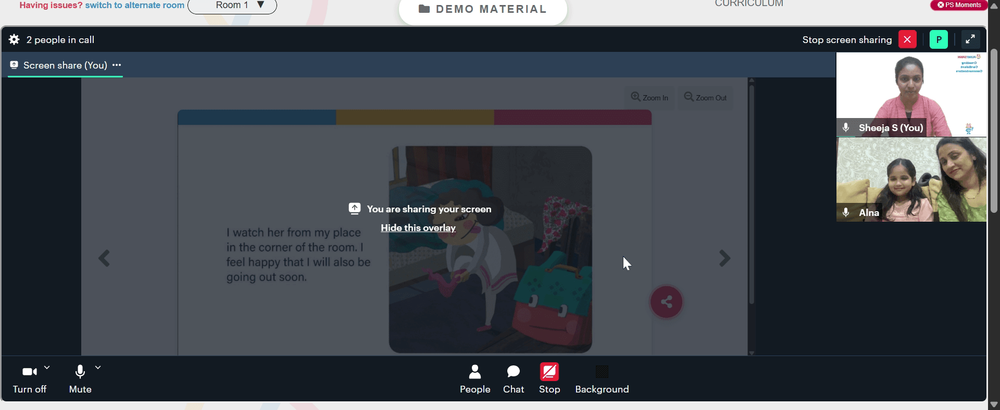Zoom Out of the storybook
The image size is (1000, 410).
click(705, 98)
